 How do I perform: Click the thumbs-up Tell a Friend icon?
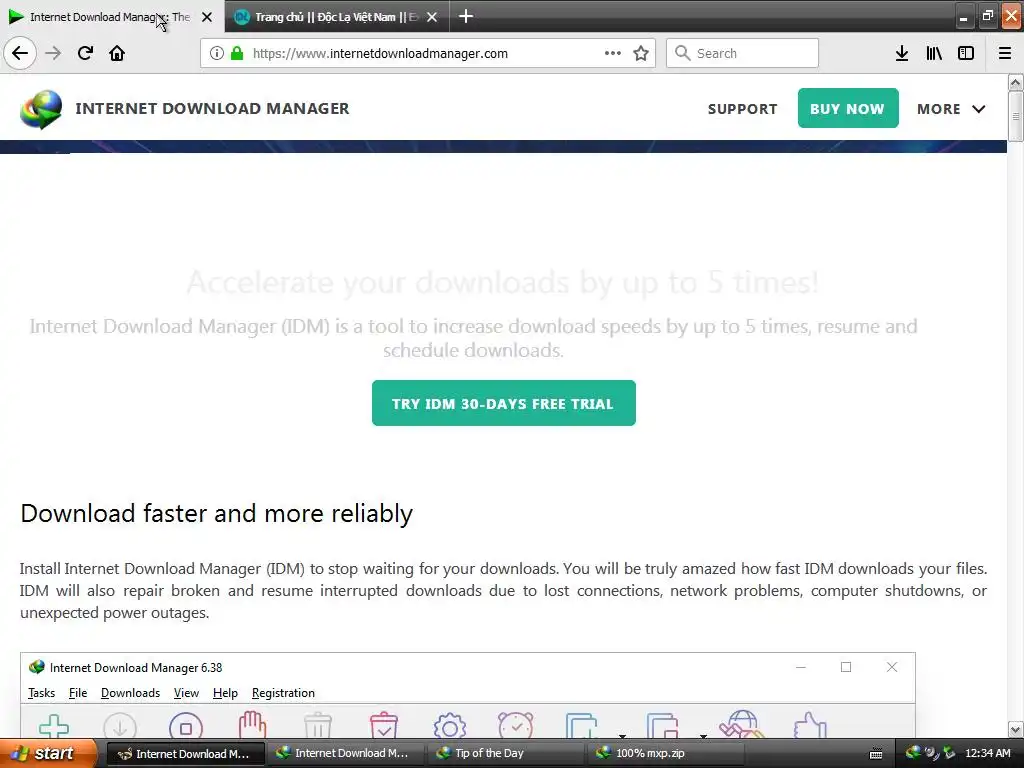[810, 726]
